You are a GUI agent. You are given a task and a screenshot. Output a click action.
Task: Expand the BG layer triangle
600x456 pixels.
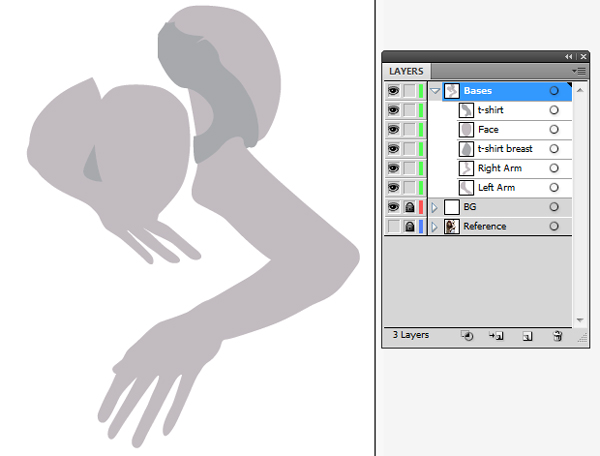434,207
